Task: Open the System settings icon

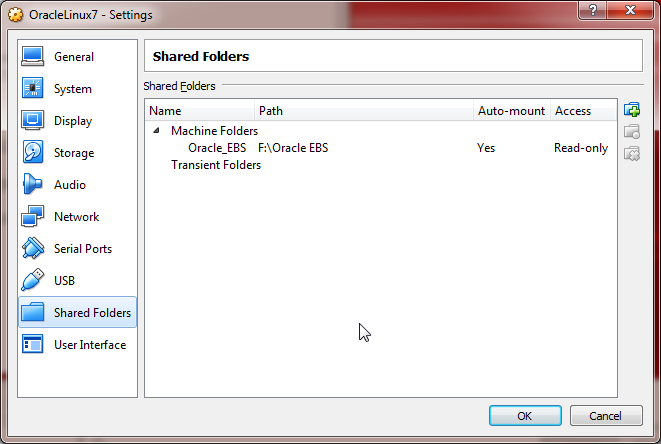Action: (x=33, y=89)
